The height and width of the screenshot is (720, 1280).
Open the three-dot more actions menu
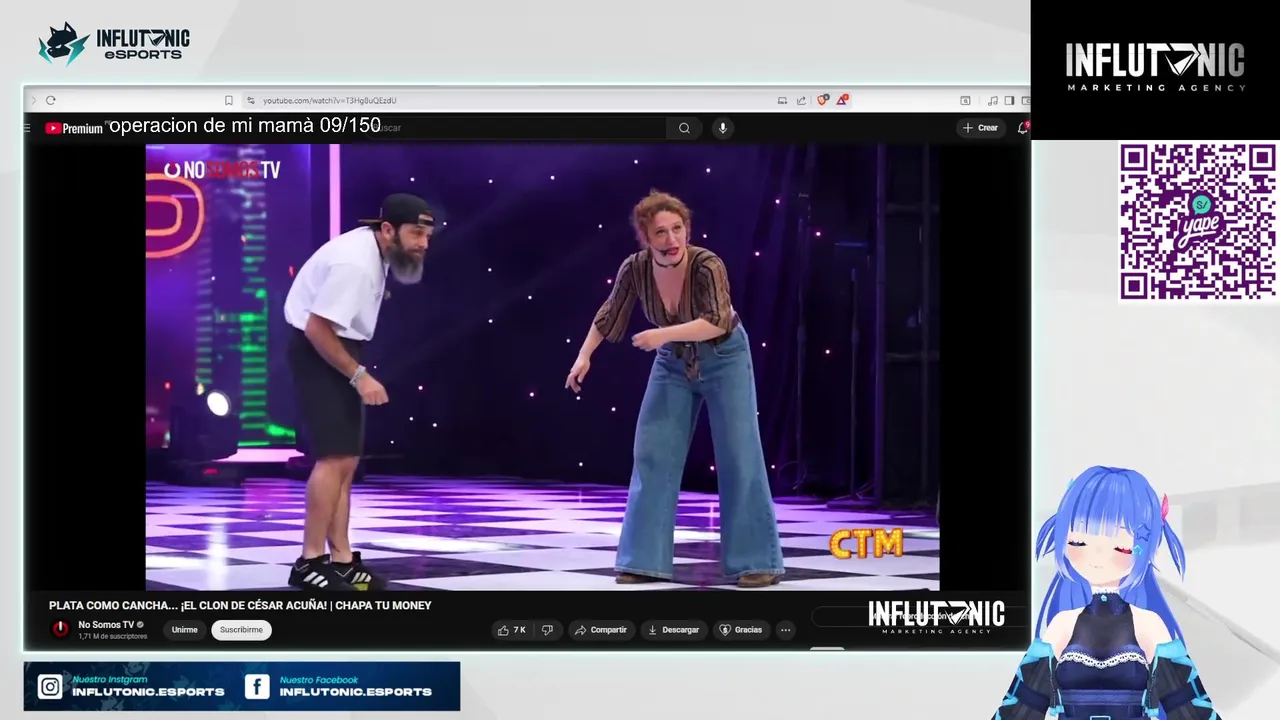(x=785, y=630)
